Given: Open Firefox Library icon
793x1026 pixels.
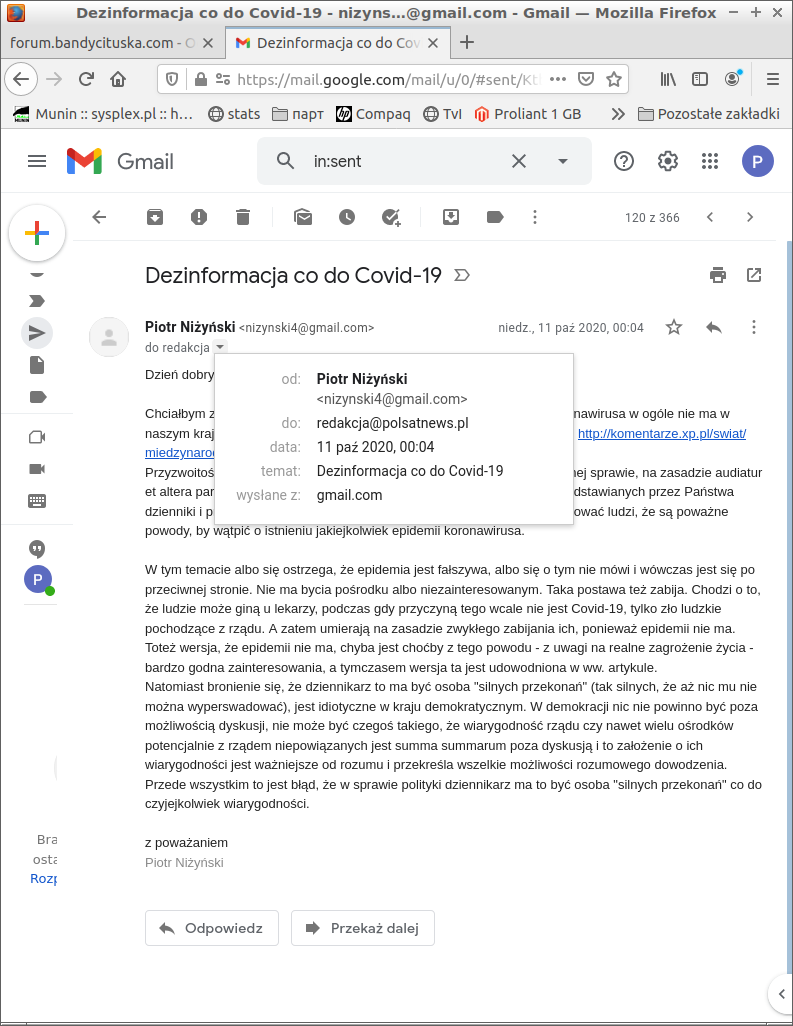Looking at the screenshot, I should click(x=668, y=79).
